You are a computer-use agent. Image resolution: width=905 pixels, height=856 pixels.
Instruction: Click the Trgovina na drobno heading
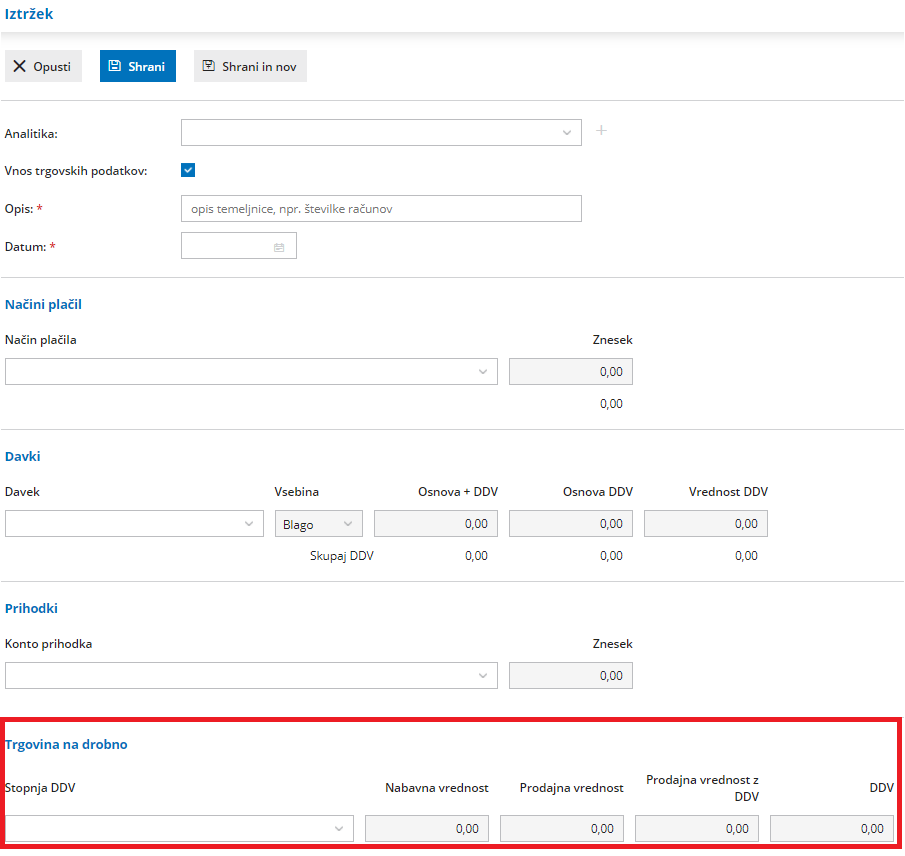pyautogui.click(x=66, y=744)
